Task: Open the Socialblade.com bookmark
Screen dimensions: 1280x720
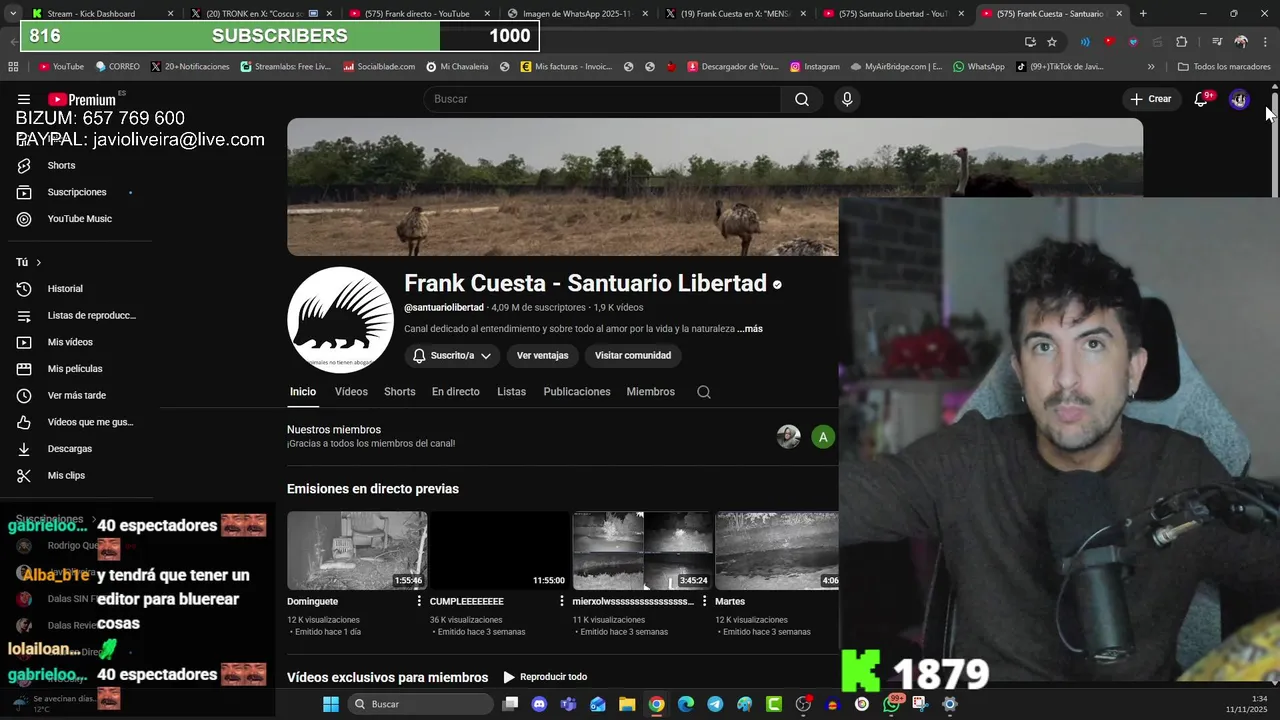Action: point(379,67)
